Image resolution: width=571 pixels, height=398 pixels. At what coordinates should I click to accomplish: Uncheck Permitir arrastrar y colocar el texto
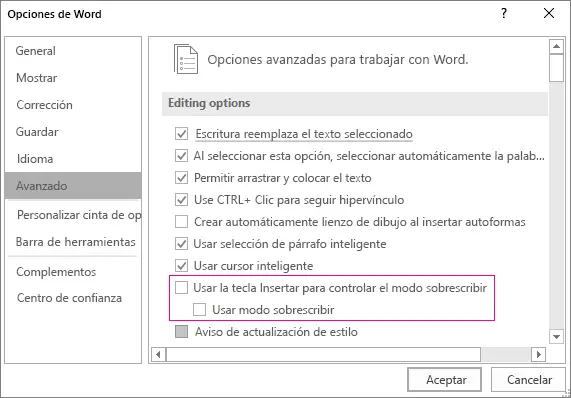[x=181, y=178]
